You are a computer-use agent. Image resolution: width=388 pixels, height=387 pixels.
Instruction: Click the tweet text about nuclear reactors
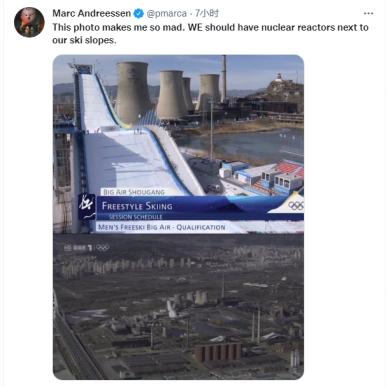(x=210, y=34)
